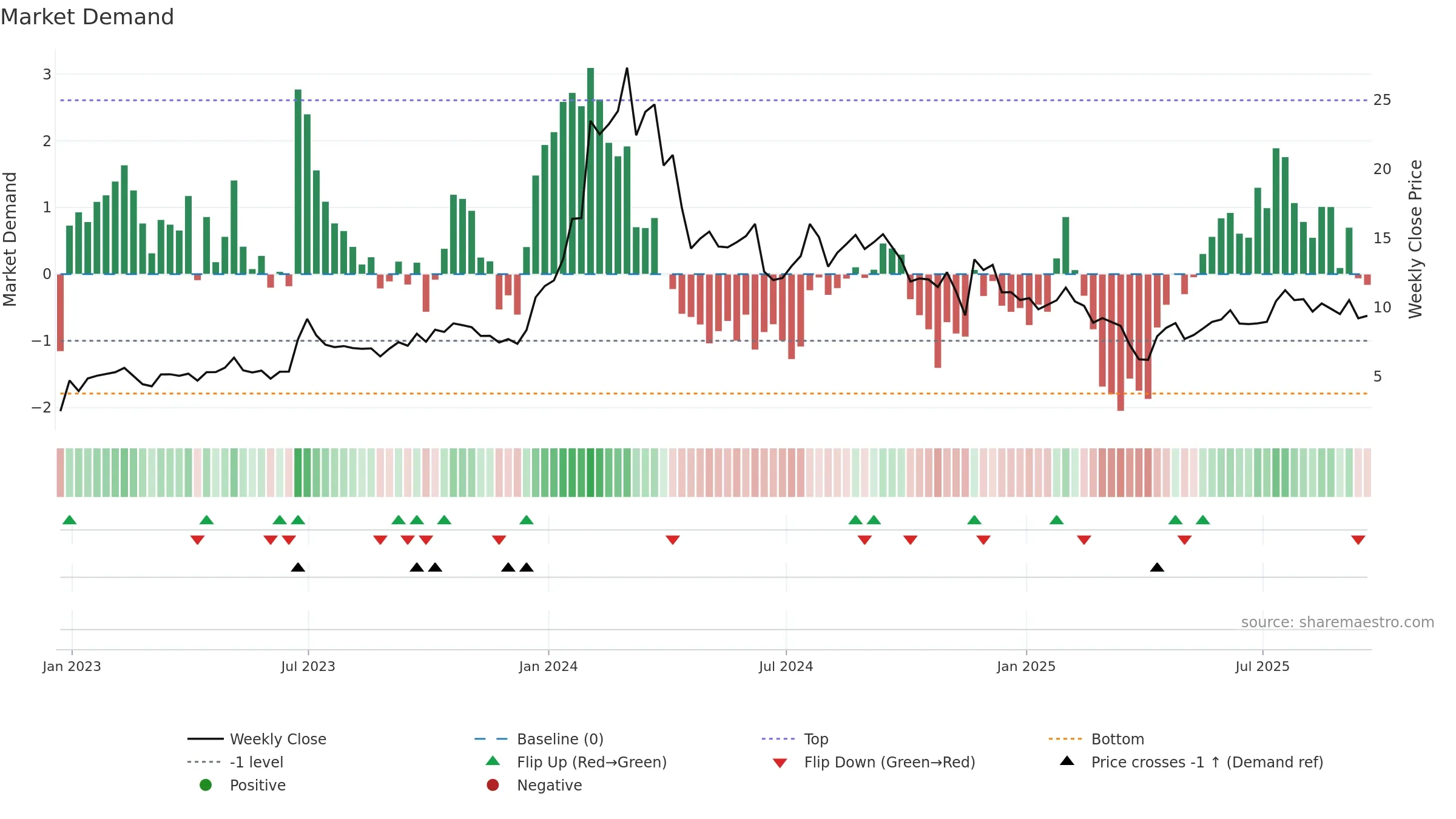The image size is (1456, 819).
Task: Click the darkest green heat strip cell
Action: click(x=590, y=473)
